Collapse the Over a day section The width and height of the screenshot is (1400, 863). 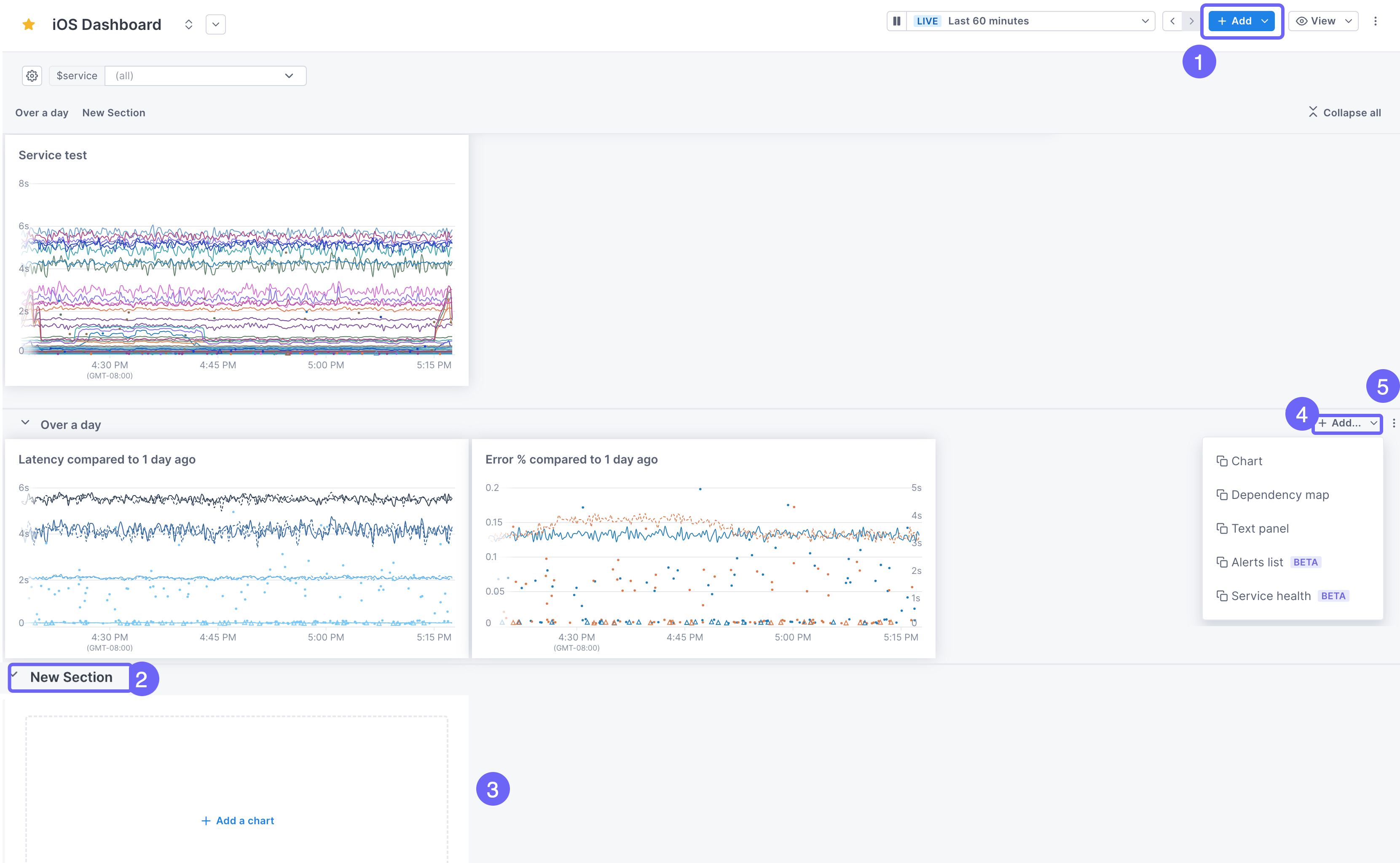pos(25,423)
